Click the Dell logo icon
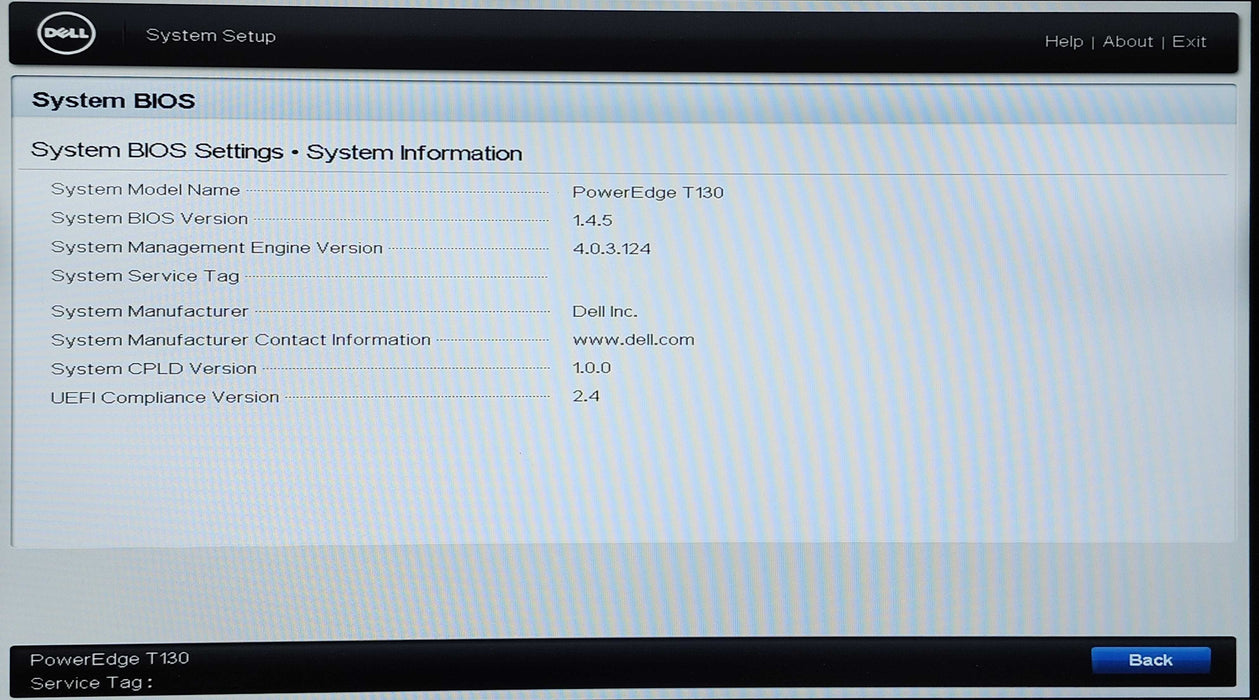The image size is (1259, 700). [x=66, y=36]
